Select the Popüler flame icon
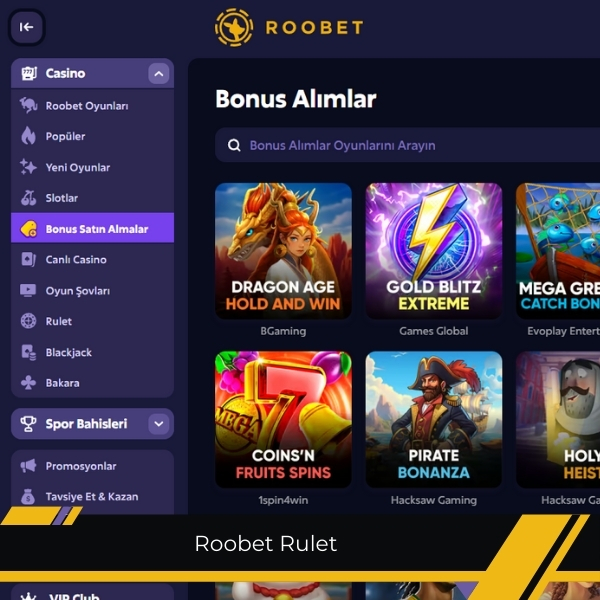This screenshot has height=600, width=600. pyautogui.click(x=28, y=136)
